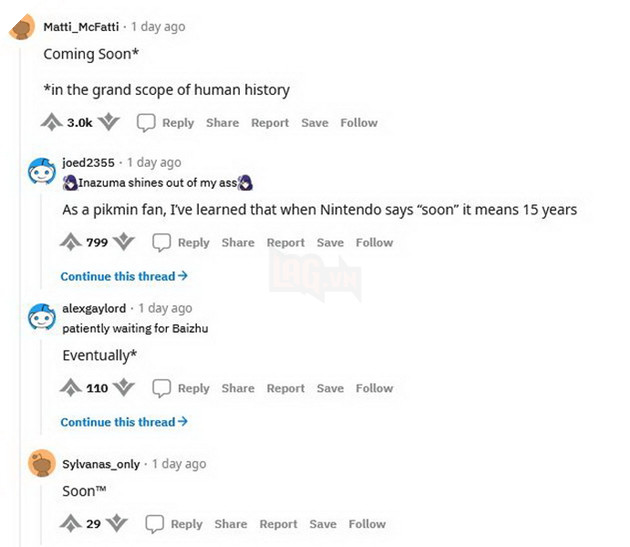Share Sylvanas_only's comment
630x547 pixels.
[230, 523]
